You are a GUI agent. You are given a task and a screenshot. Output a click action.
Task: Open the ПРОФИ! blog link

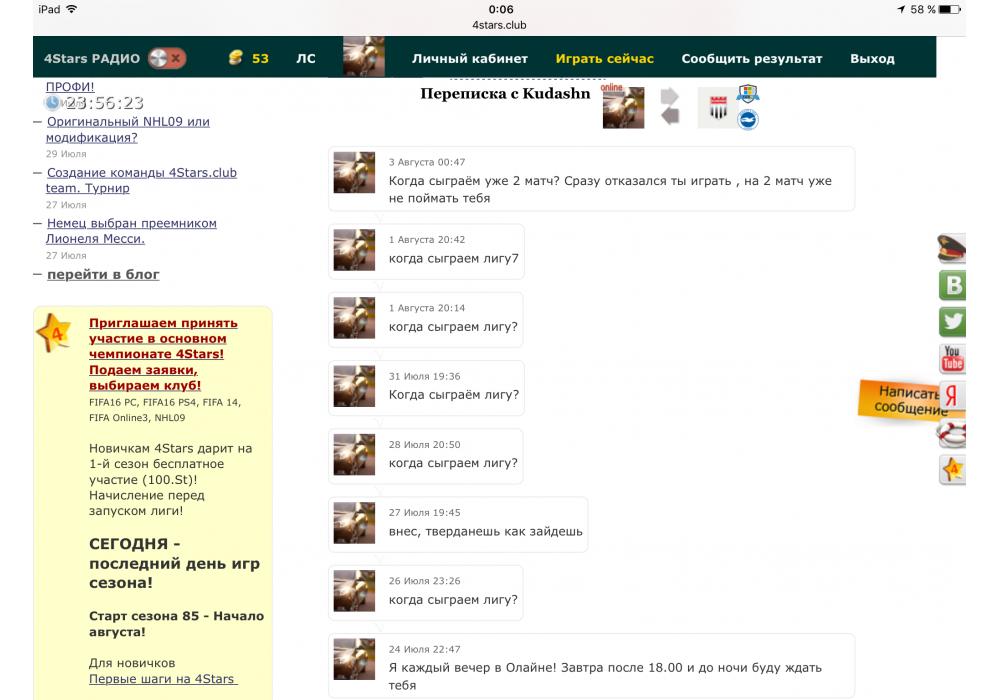point(70,87)
